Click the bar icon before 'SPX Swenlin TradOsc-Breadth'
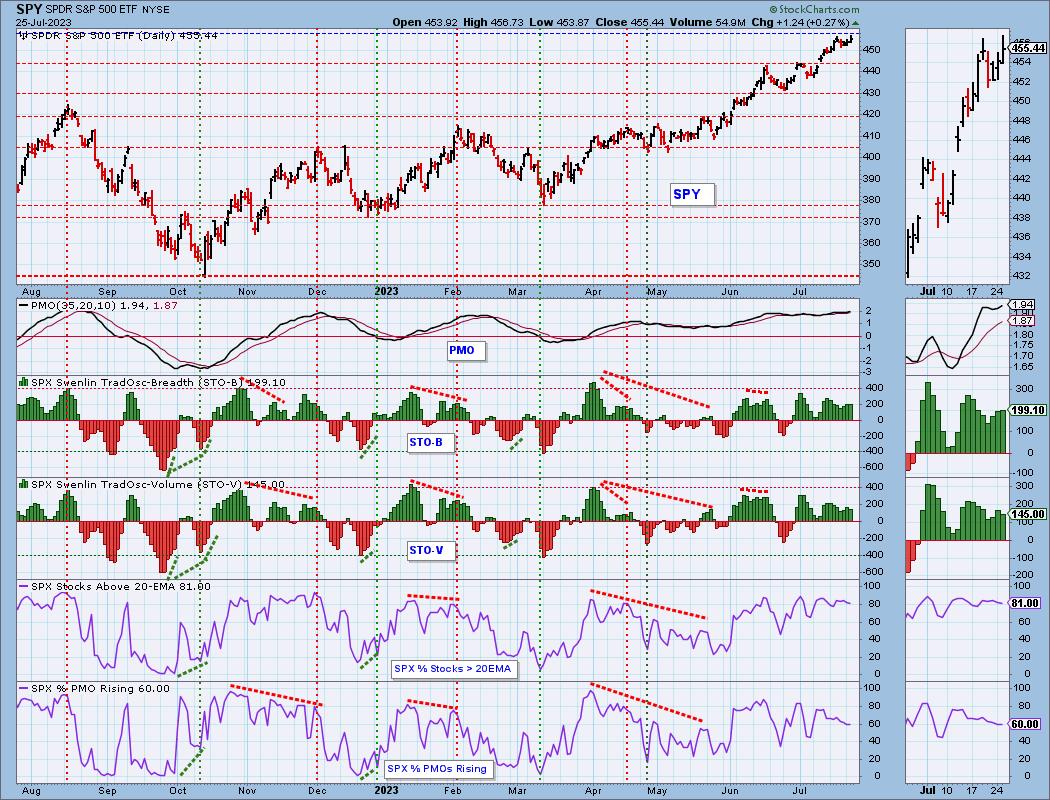This screenshot has height=800, width=1050. (23, 382)
